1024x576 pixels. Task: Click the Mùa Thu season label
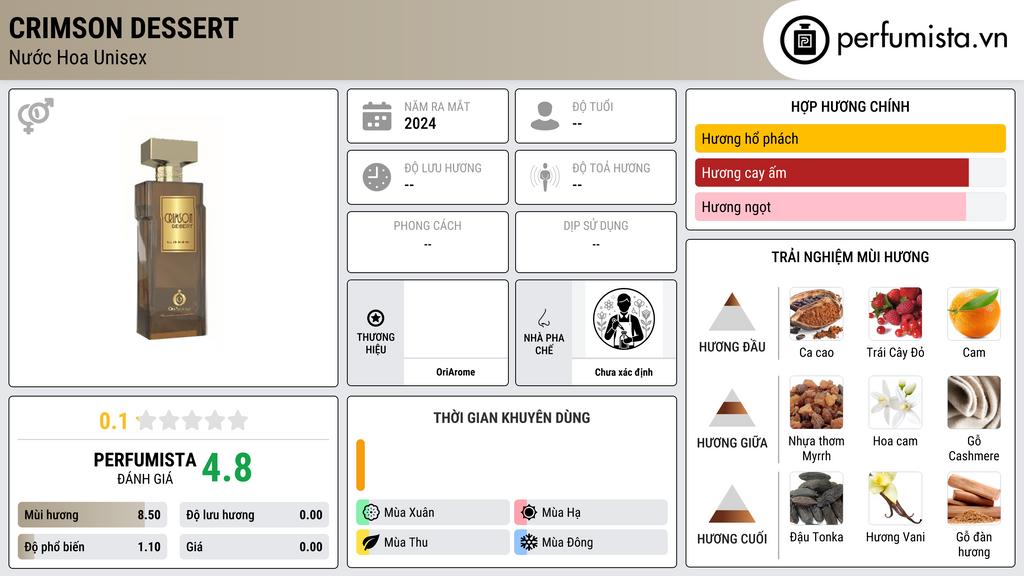(406, 542)
